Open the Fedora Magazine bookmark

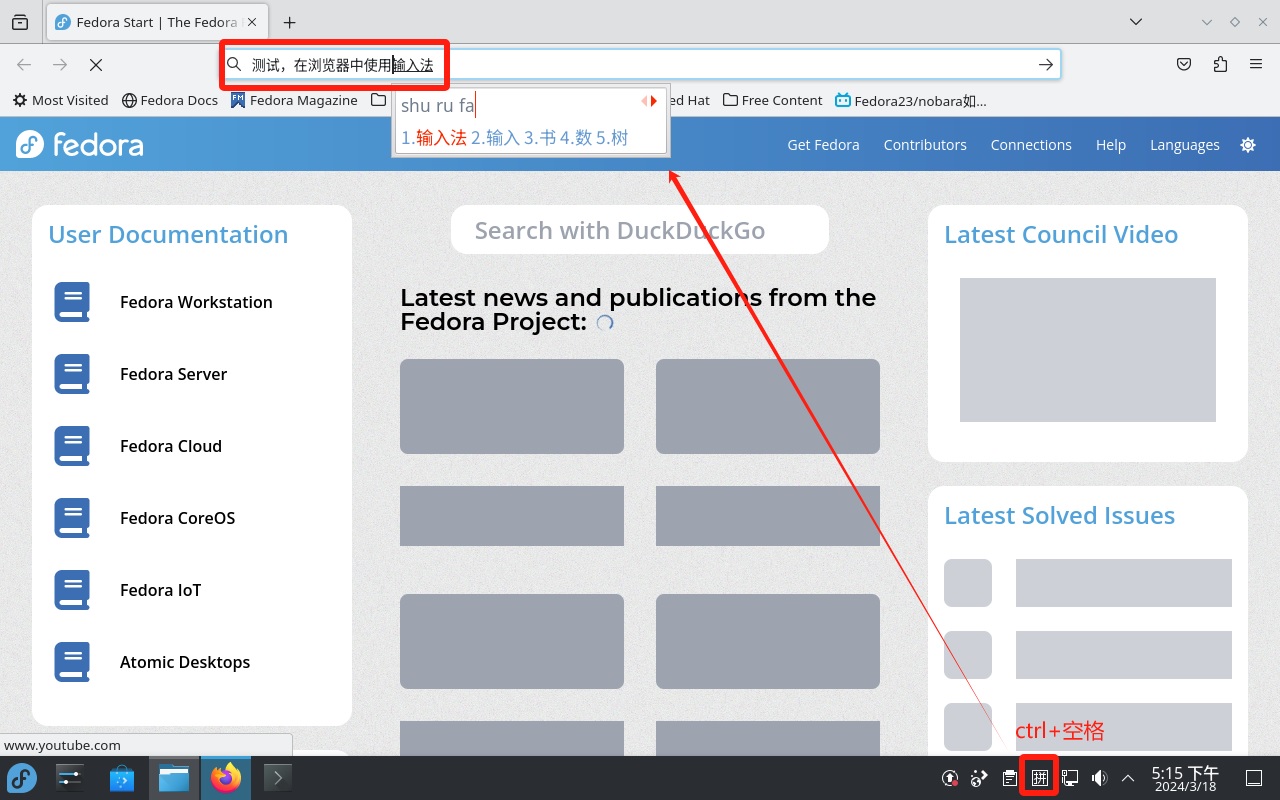click(294, 100)
